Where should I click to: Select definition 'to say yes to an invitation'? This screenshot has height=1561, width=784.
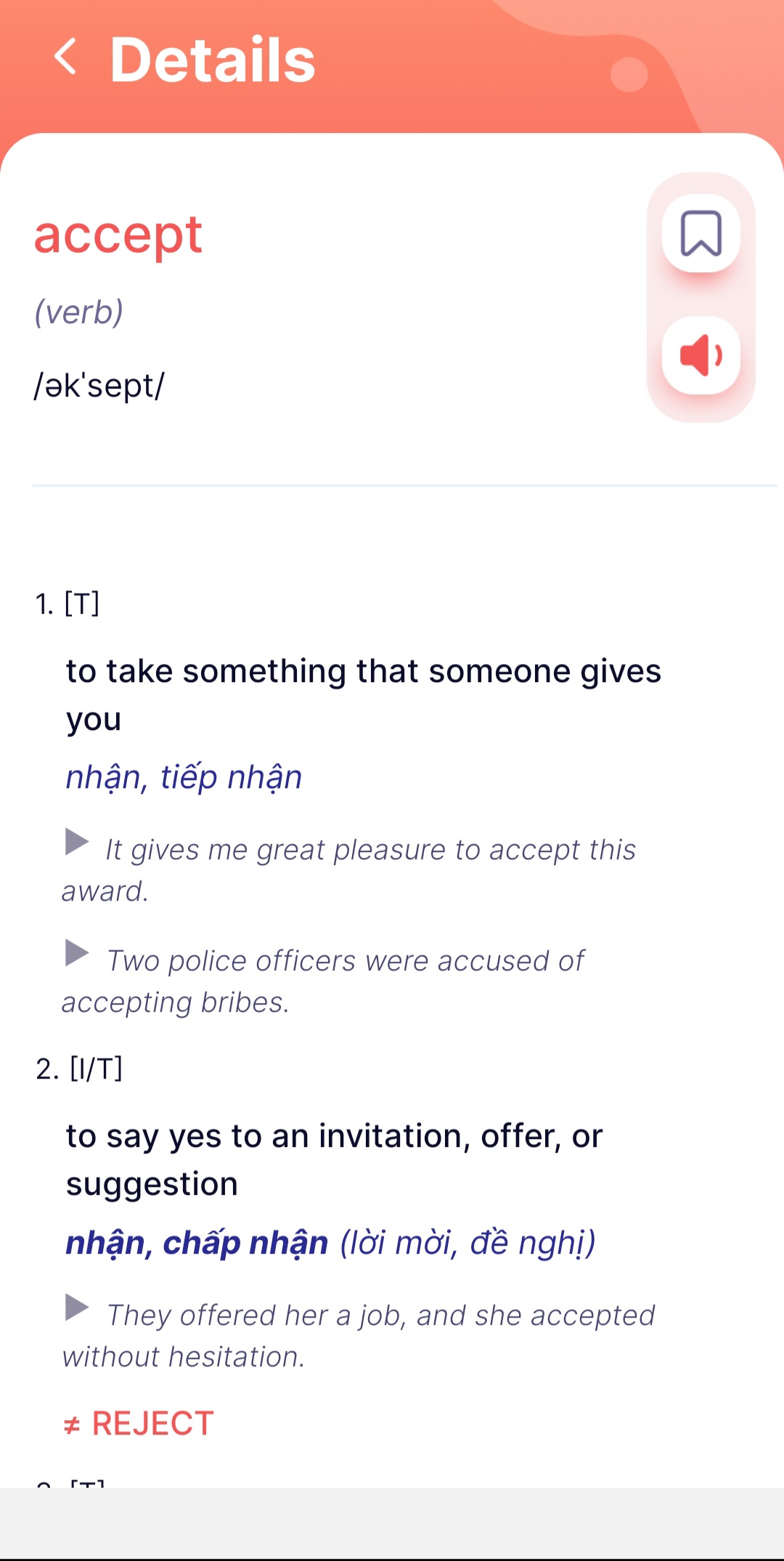334,1159
